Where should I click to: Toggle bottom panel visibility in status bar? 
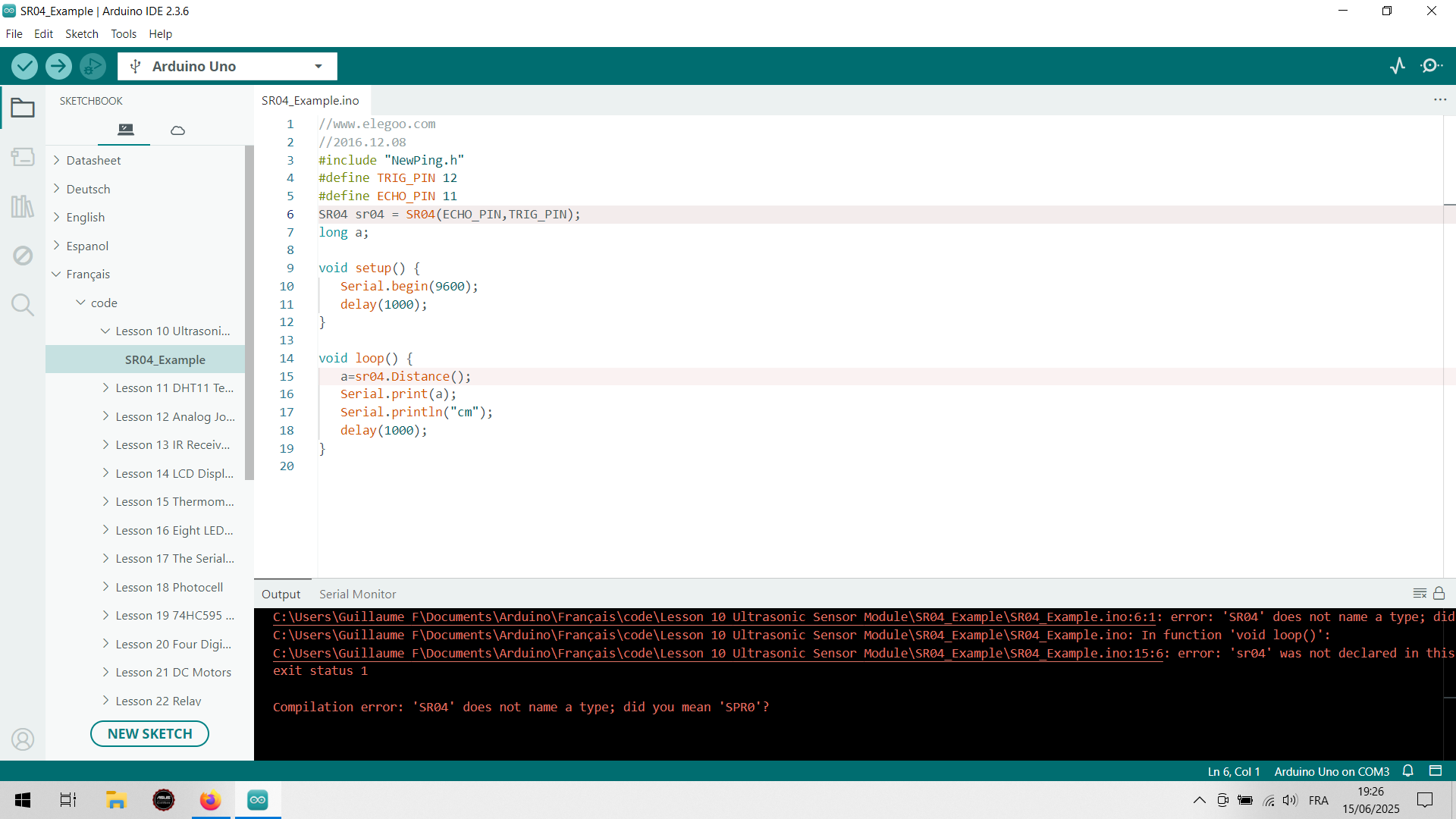pyautogui.click(x=1436, y=770)
